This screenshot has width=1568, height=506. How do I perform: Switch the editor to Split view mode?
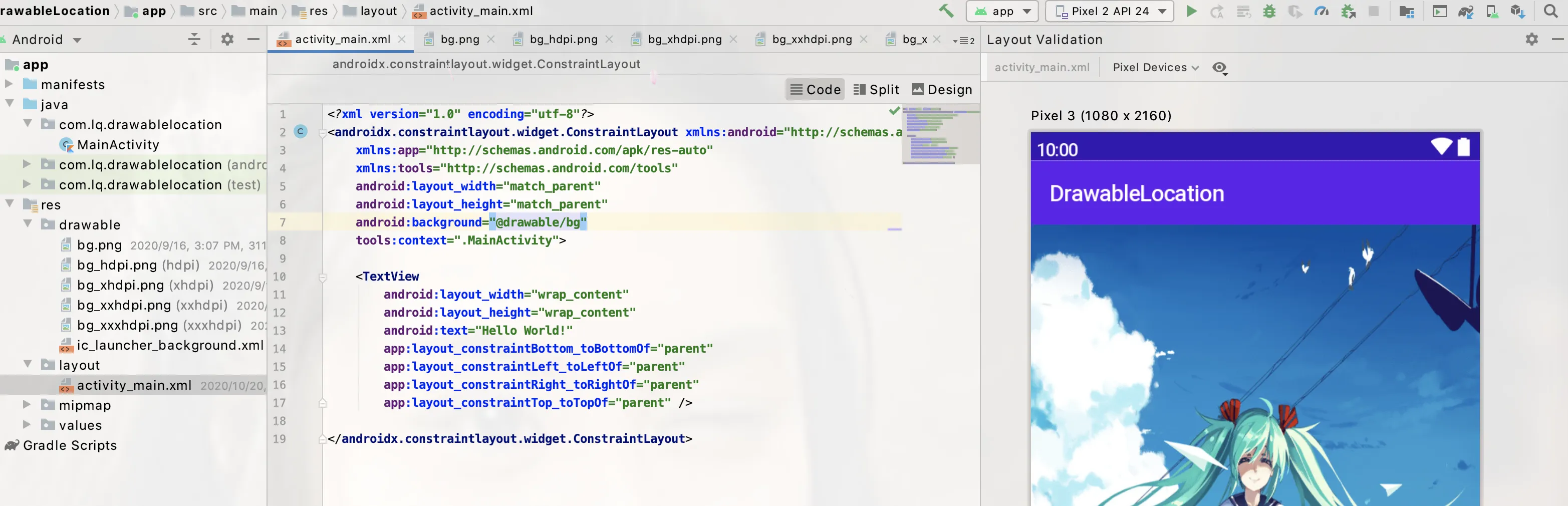(876, 90)
